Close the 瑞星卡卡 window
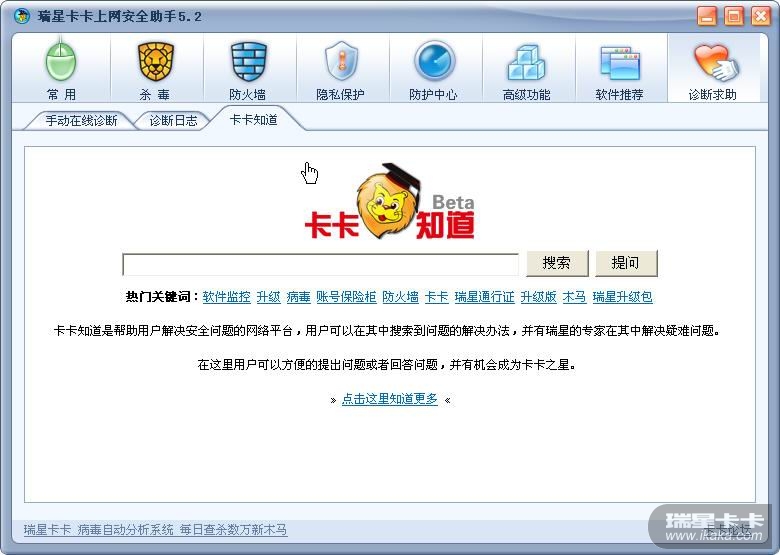780x555 pixels. click(761, 16)
